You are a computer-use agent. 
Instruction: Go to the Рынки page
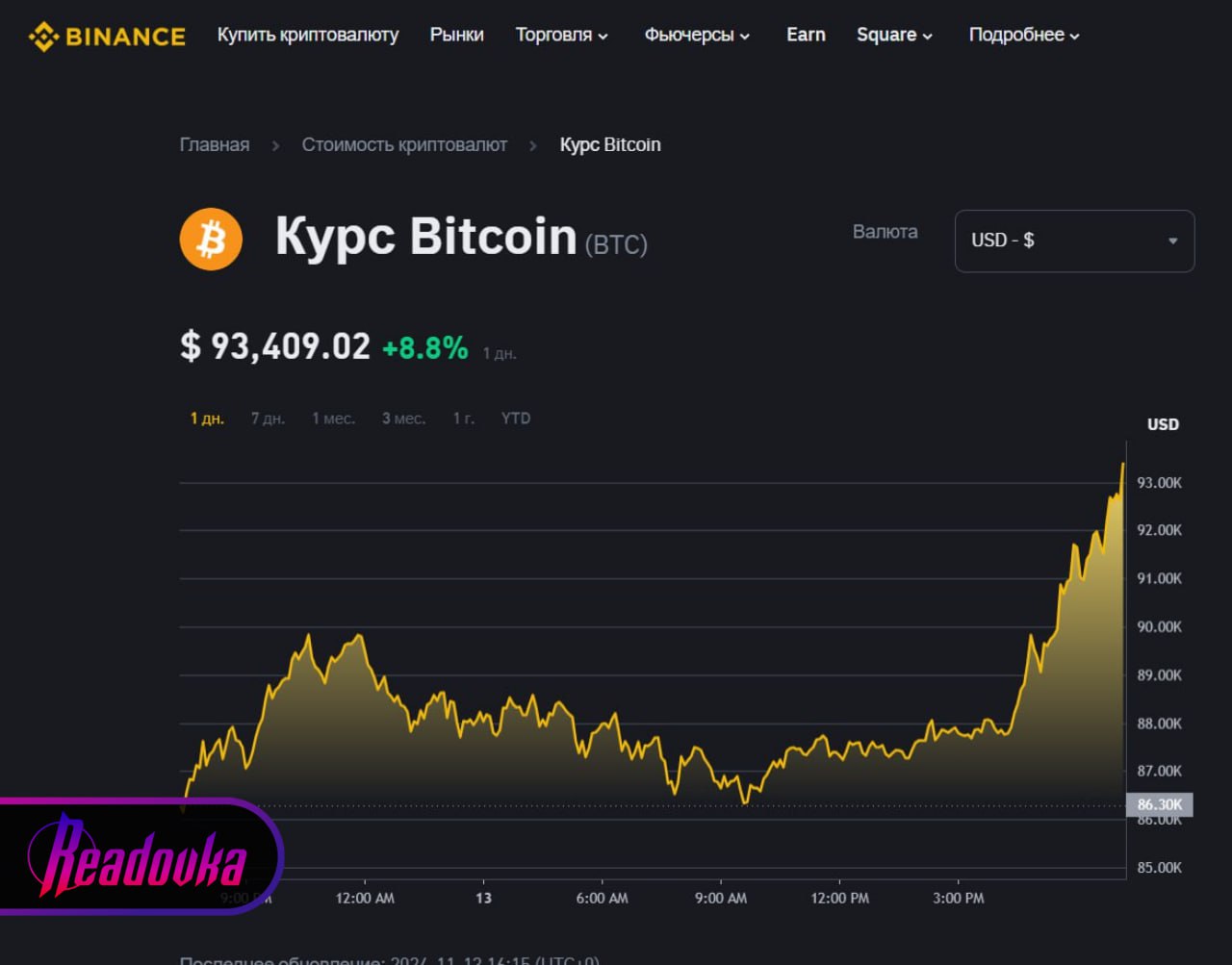point(457,36)
